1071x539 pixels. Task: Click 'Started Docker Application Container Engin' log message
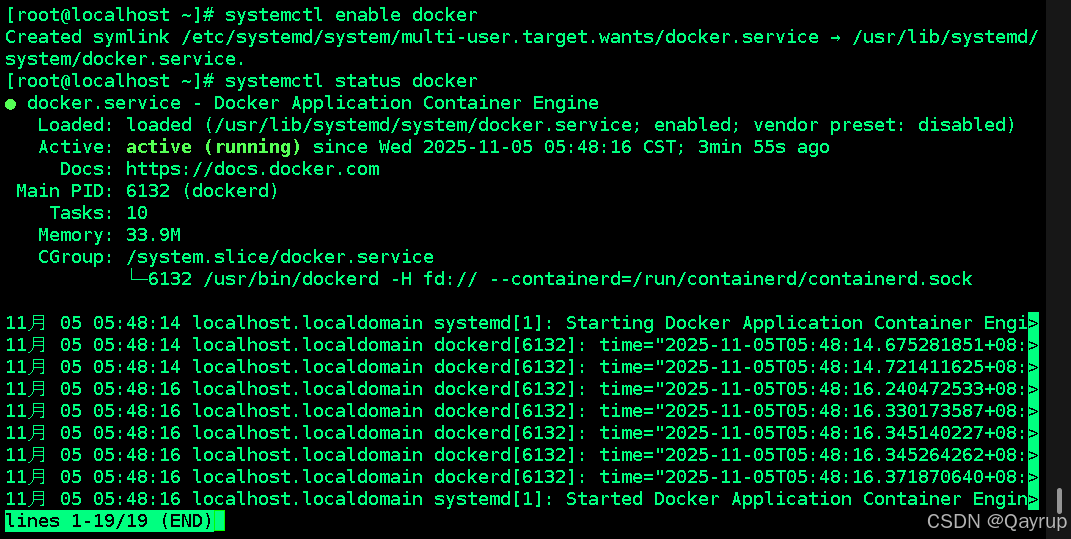797,499
